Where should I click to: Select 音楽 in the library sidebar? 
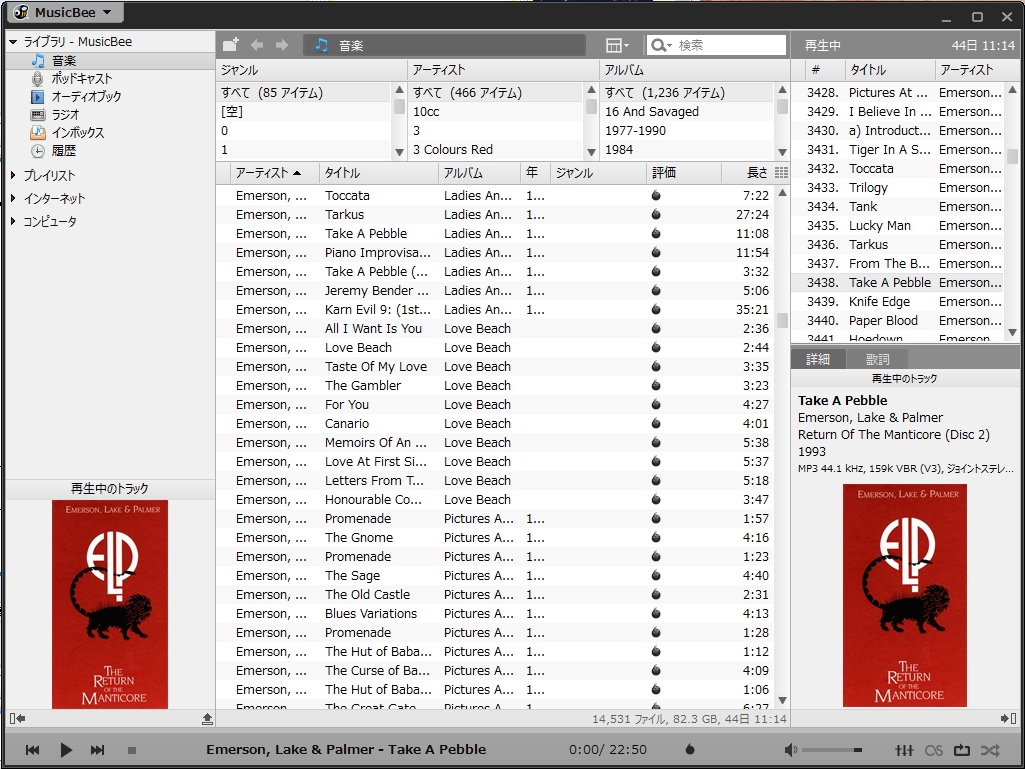[x=64, y=61]
